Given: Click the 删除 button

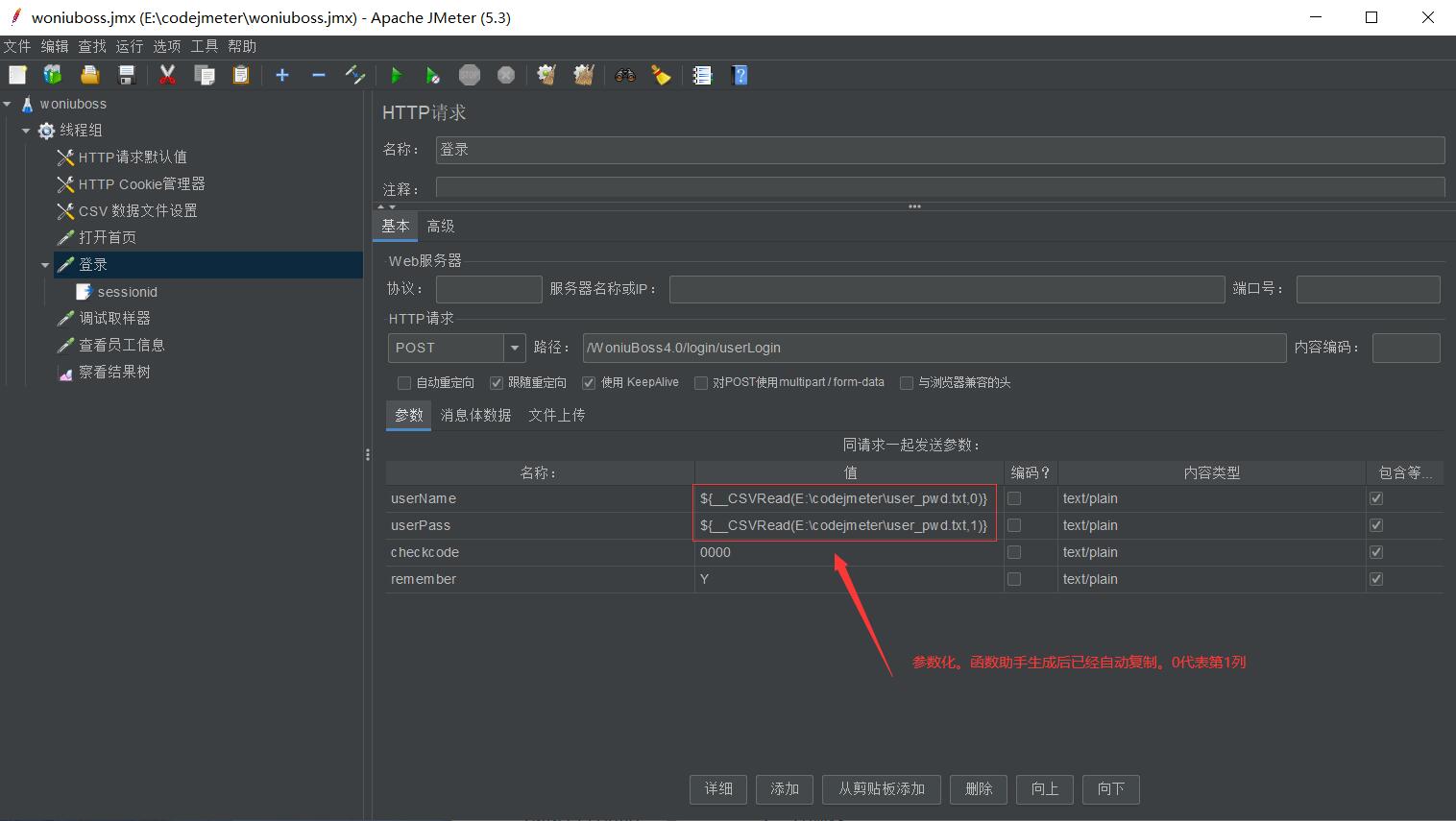Looking at the screenshot, I should [x=979, y=788].
